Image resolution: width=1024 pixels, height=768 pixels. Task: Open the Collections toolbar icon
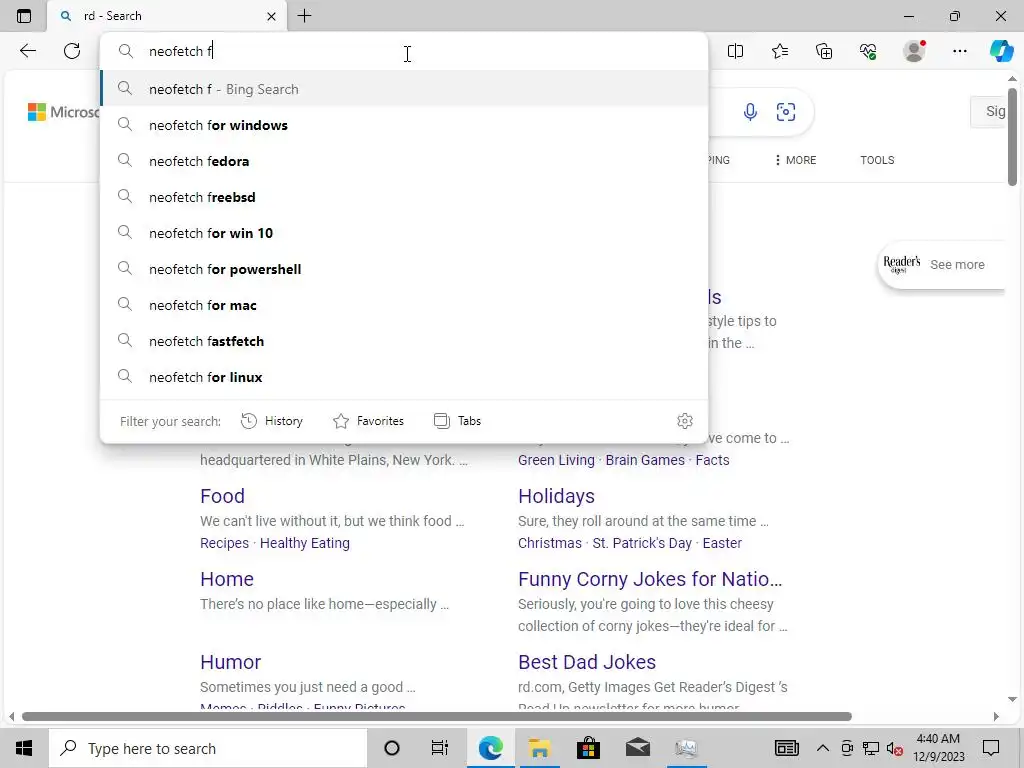tap(824, 51)
